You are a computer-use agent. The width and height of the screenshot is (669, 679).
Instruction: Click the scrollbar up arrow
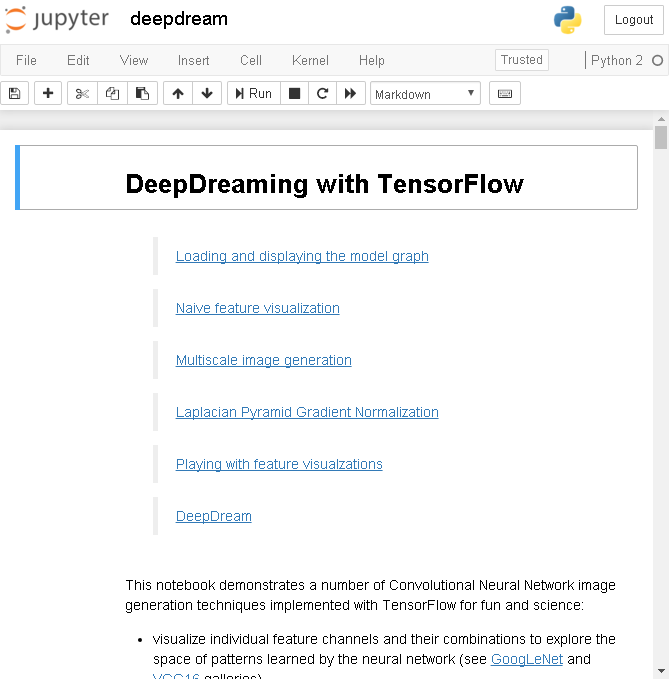661,119
